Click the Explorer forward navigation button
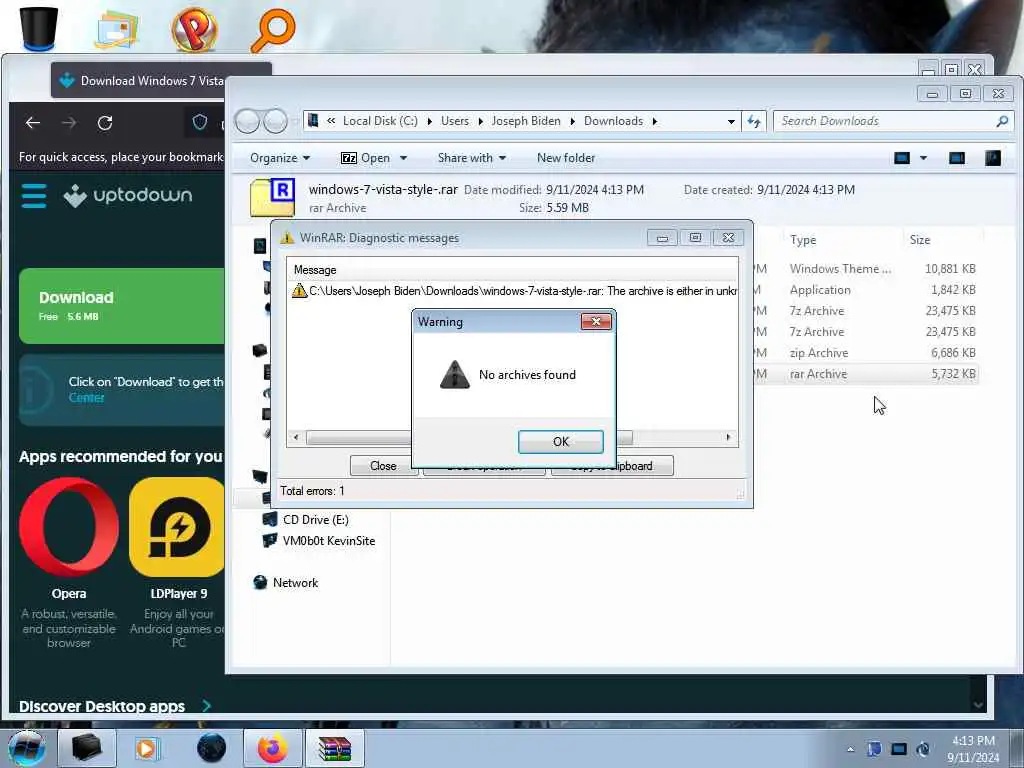The width and height of the screenshot is (1024, 768). [x=275, y=121]
